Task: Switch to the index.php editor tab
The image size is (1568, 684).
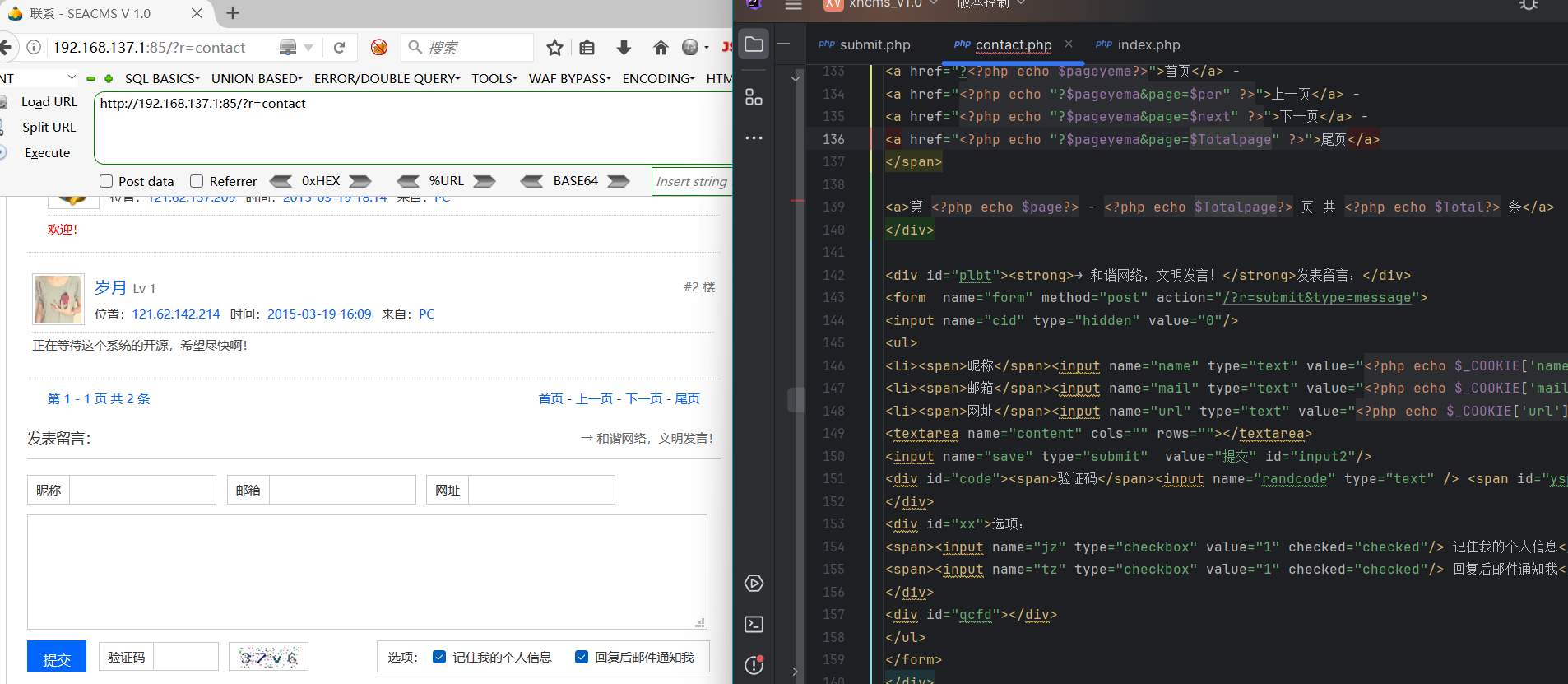Action: pyautogui.click(x=1139, y=44)
